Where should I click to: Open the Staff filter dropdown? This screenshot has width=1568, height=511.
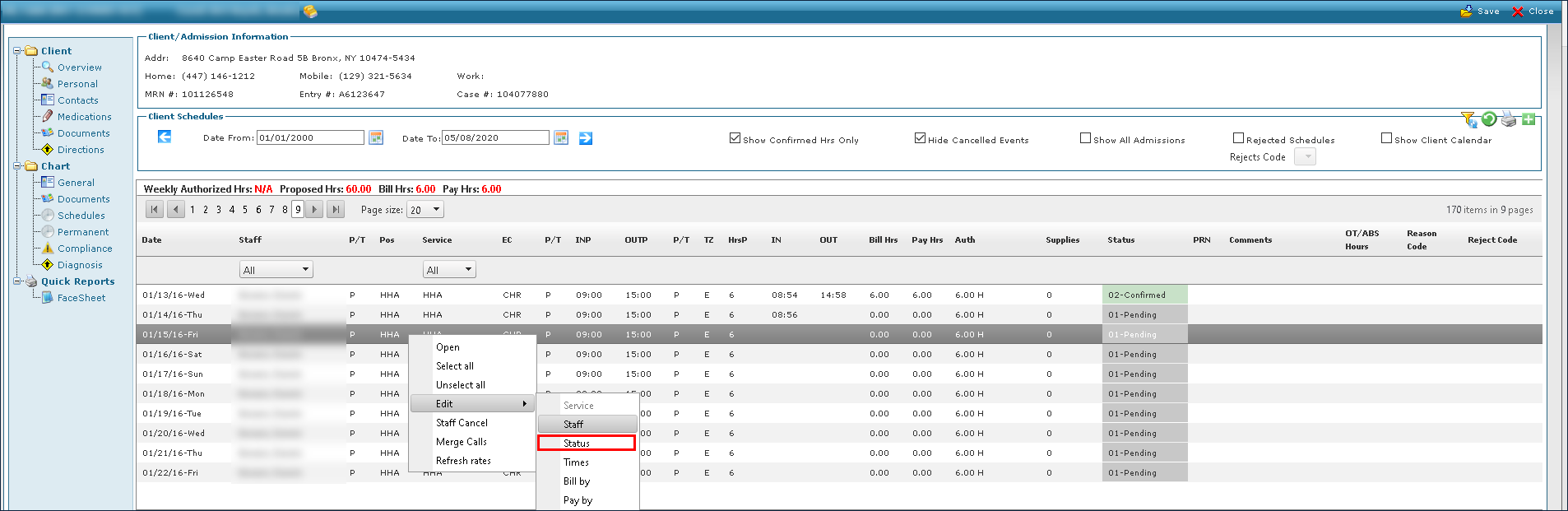276,270
